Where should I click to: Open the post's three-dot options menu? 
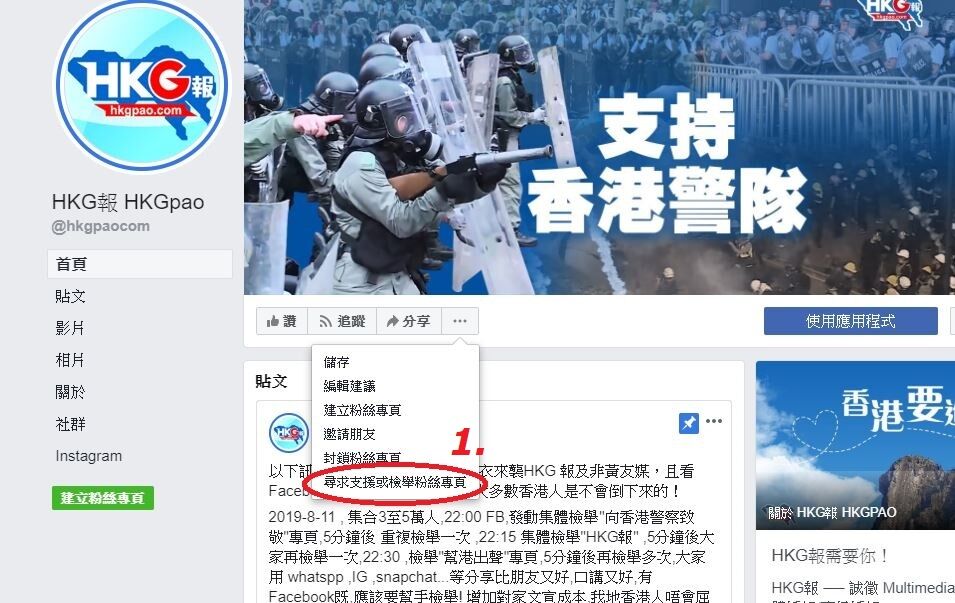pos(714,421)
